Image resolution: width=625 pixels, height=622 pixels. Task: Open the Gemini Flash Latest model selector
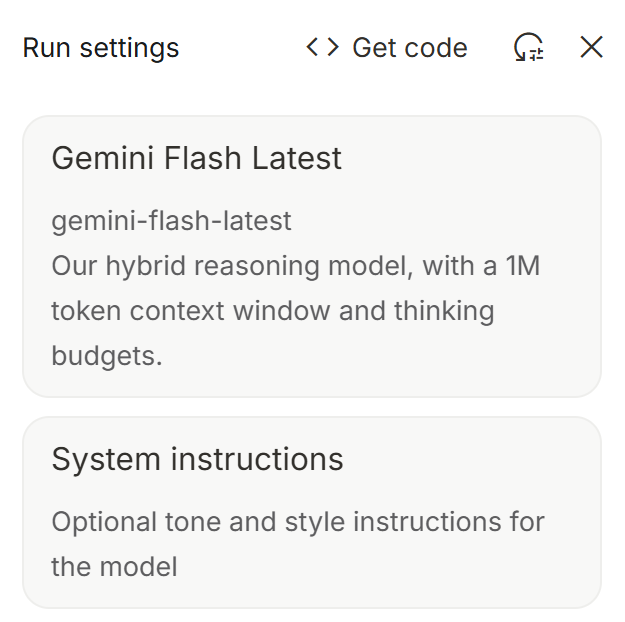(311, 256)
